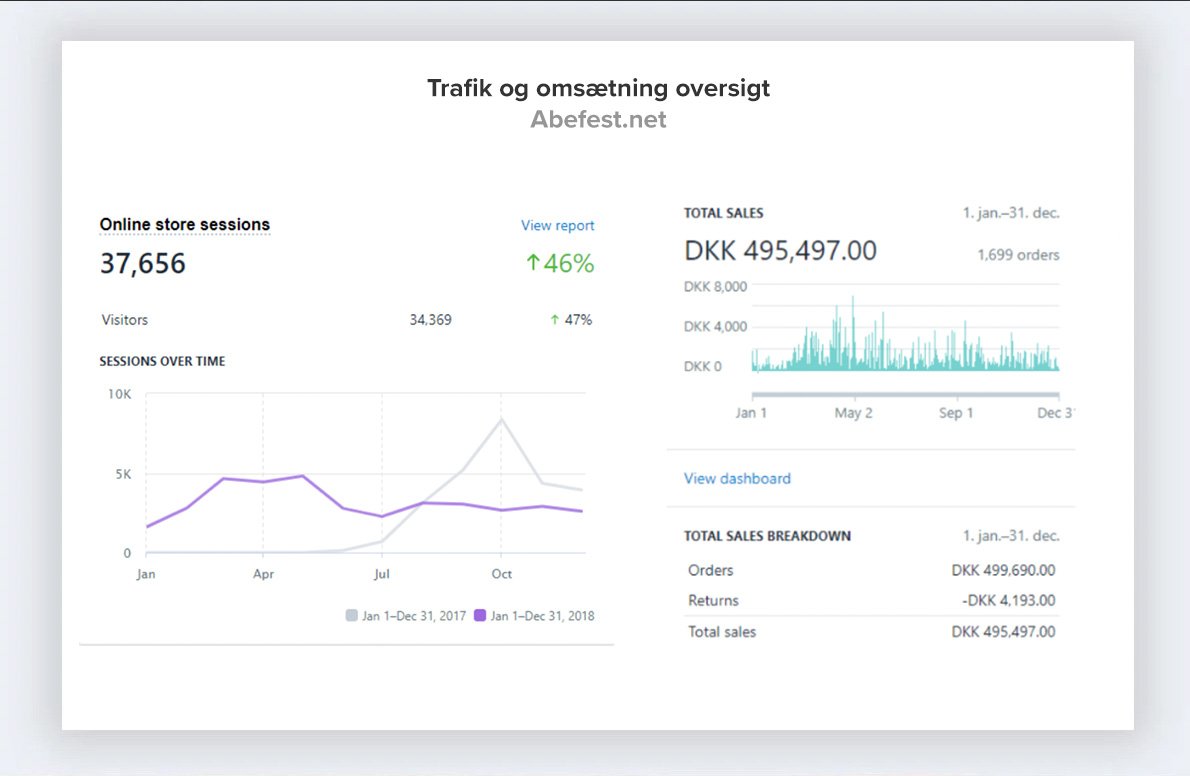Click the small green arrow beside 47%
This screenshot has height=776, width=1190.
554,320
